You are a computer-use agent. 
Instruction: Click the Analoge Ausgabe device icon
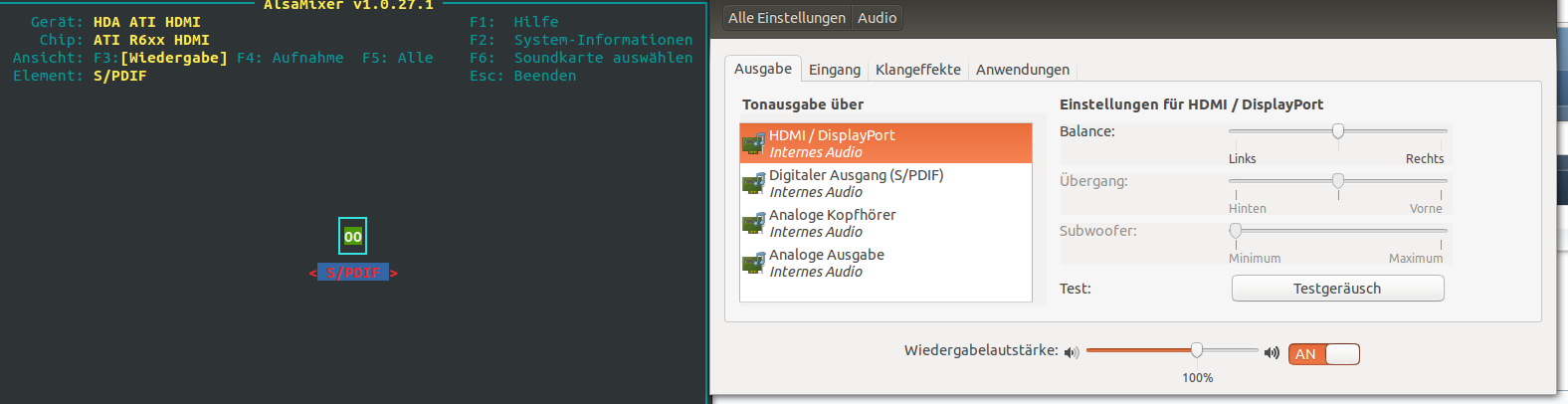[x=753, y=263]
